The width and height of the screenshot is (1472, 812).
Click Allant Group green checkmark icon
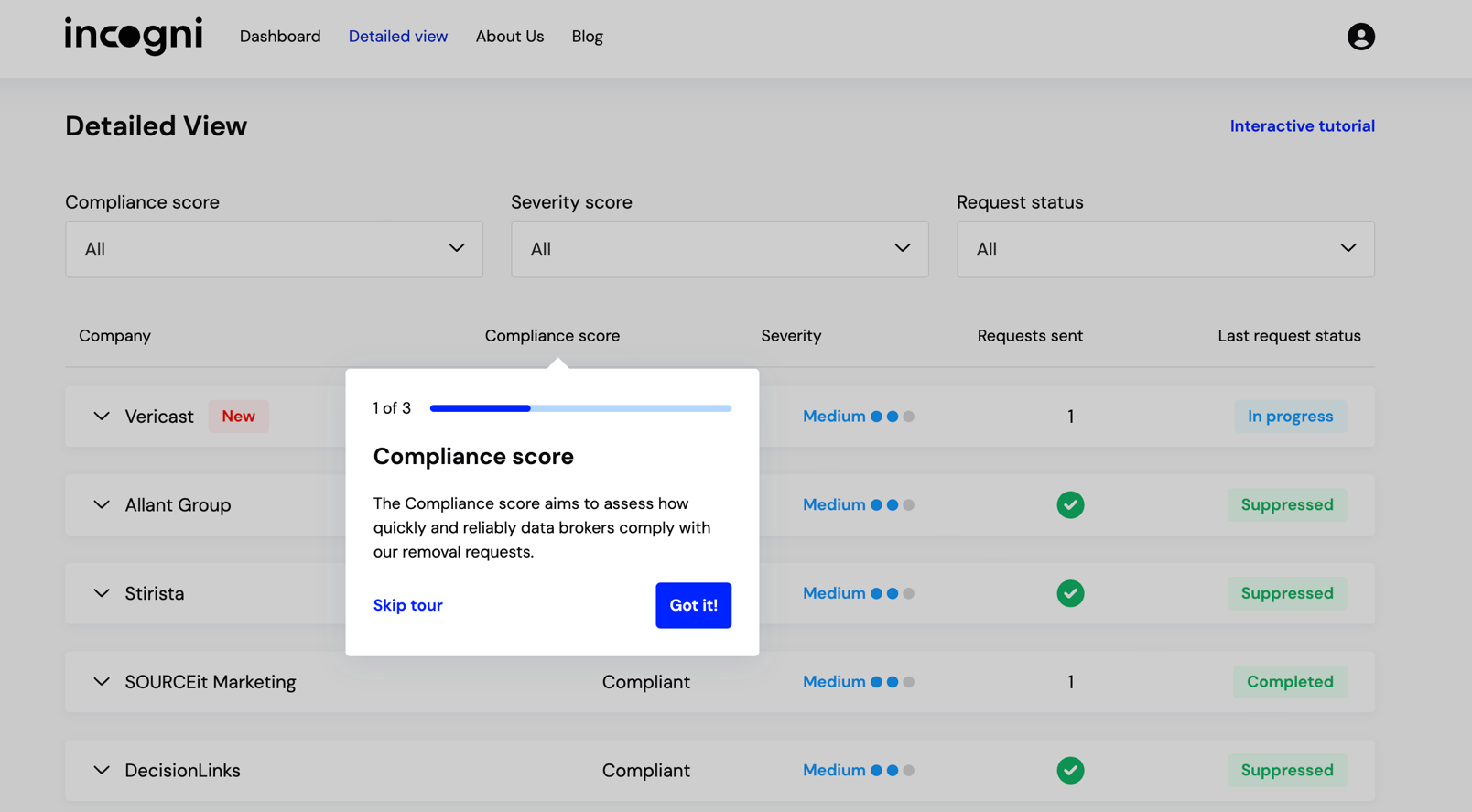tap(1070, 504)
